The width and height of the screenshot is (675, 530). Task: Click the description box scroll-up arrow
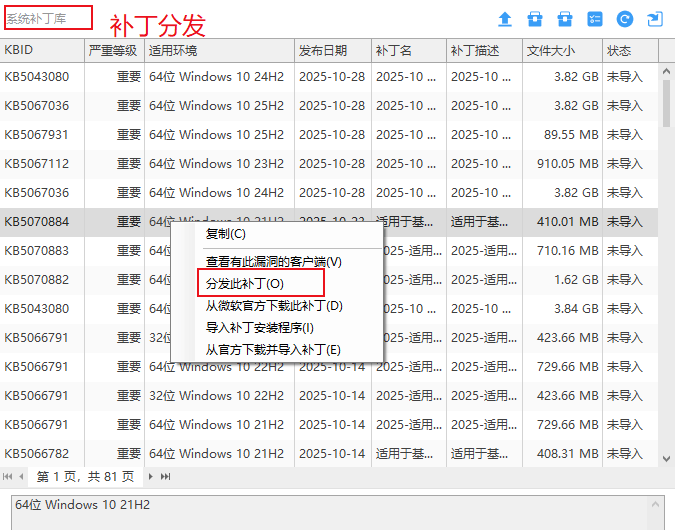point(655,504)
